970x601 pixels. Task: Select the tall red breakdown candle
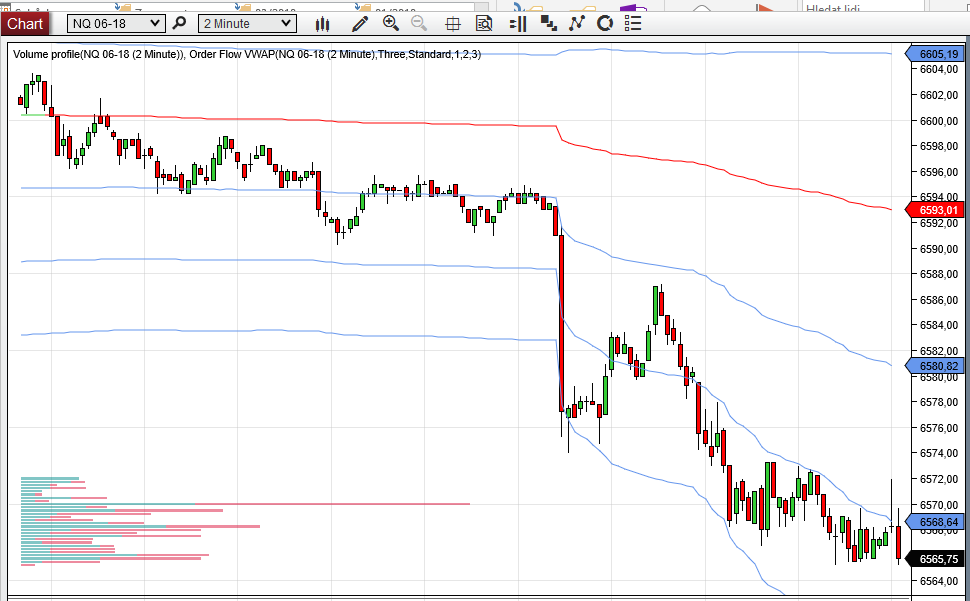pyautogui.click(x=562, y=322)
